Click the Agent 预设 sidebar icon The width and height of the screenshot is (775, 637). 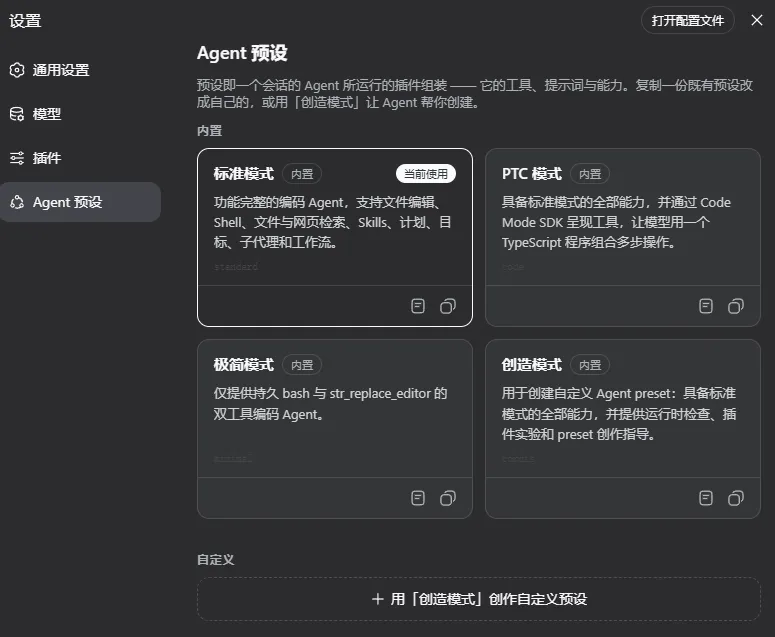coord(17,202)
